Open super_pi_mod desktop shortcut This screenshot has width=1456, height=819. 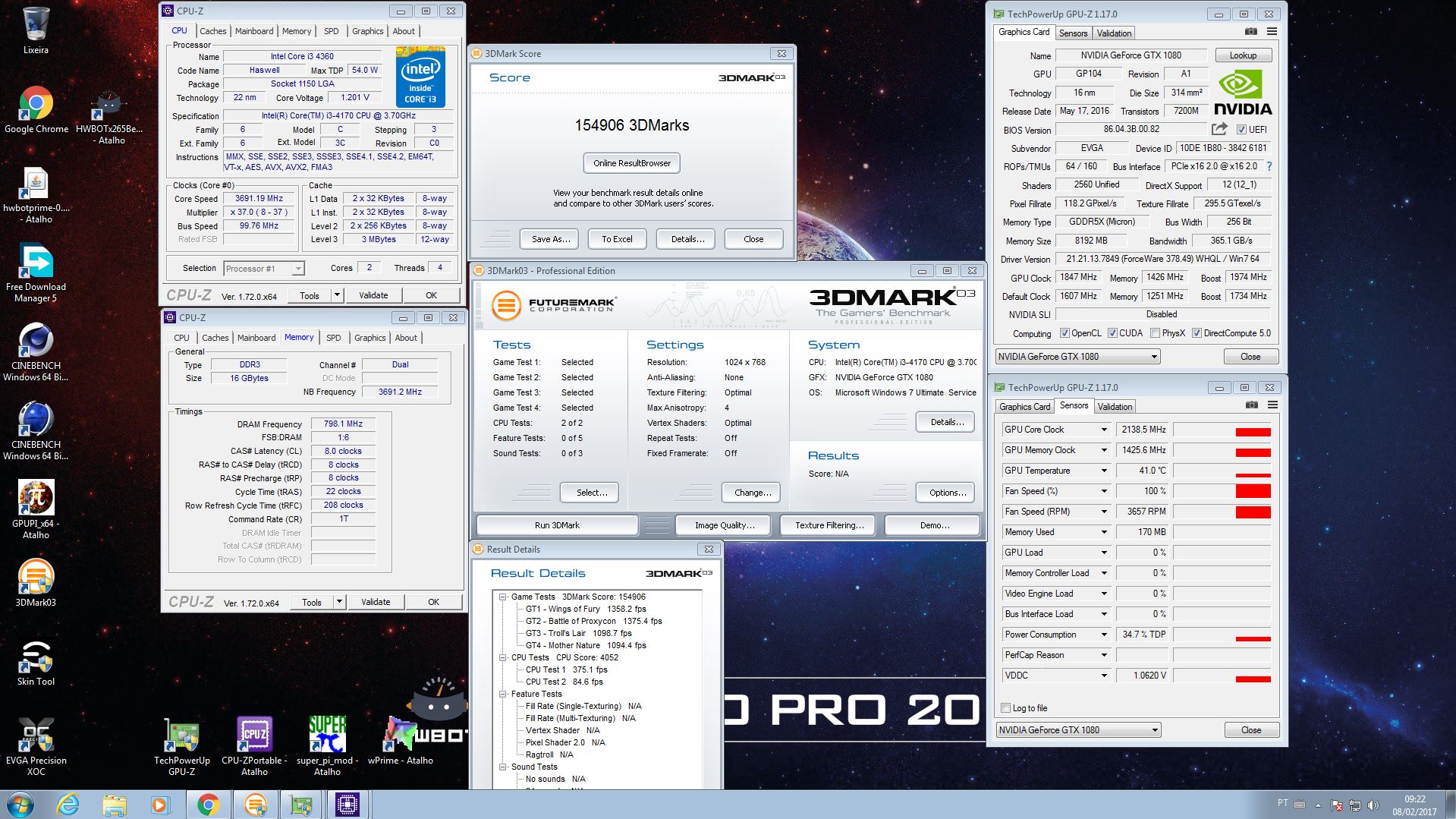click(x=327, y=747)
